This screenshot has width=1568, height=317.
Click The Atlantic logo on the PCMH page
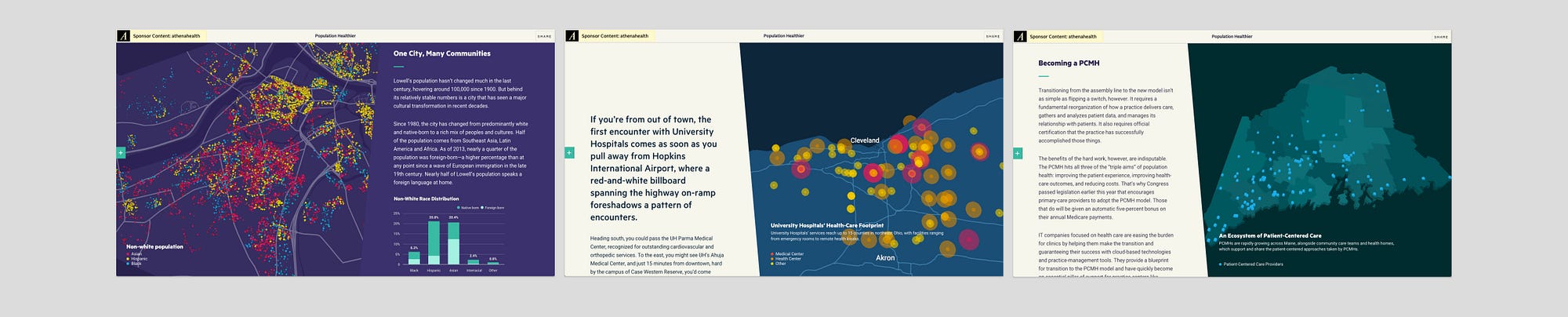point(1019,36)
